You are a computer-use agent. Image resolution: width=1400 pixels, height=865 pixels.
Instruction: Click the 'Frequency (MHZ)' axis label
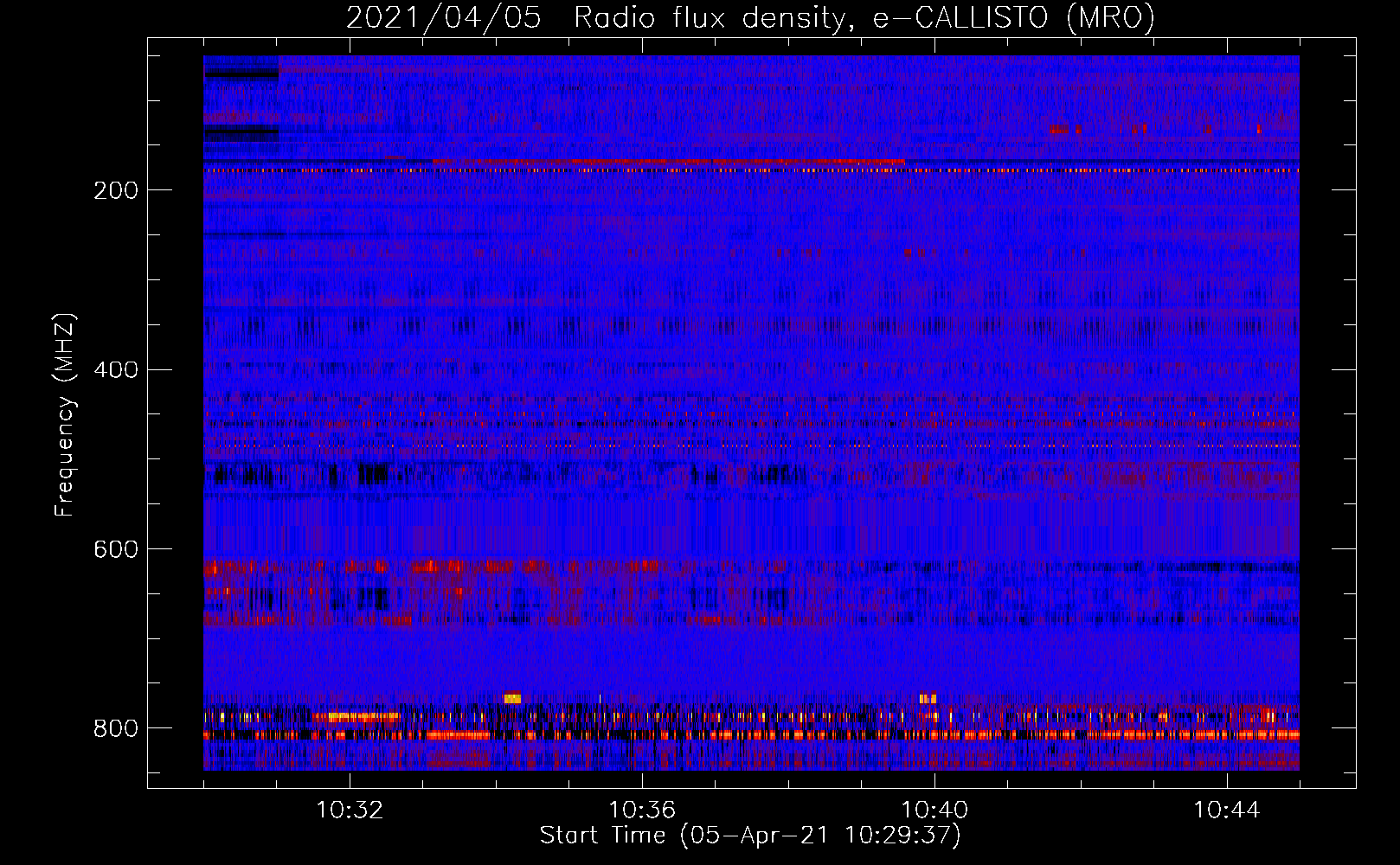tap(65, 414)
